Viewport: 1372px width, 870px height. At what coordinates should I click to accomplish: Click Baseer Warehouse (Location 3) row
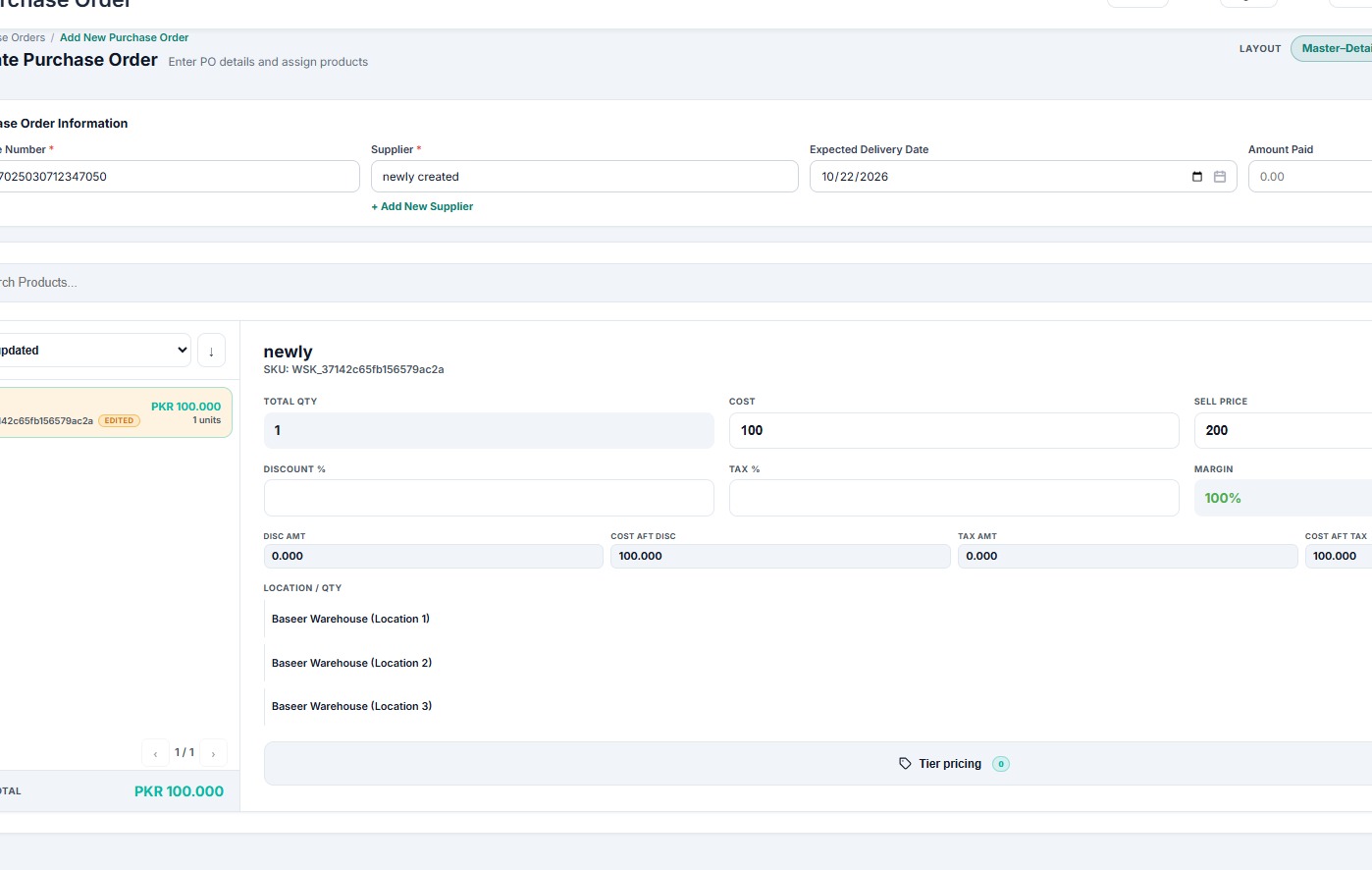[818, 706]
